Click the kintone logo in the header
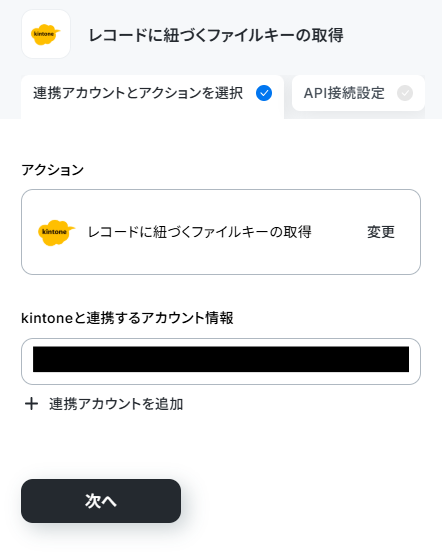This screenshot has width=442, height=555. [46, 34]
